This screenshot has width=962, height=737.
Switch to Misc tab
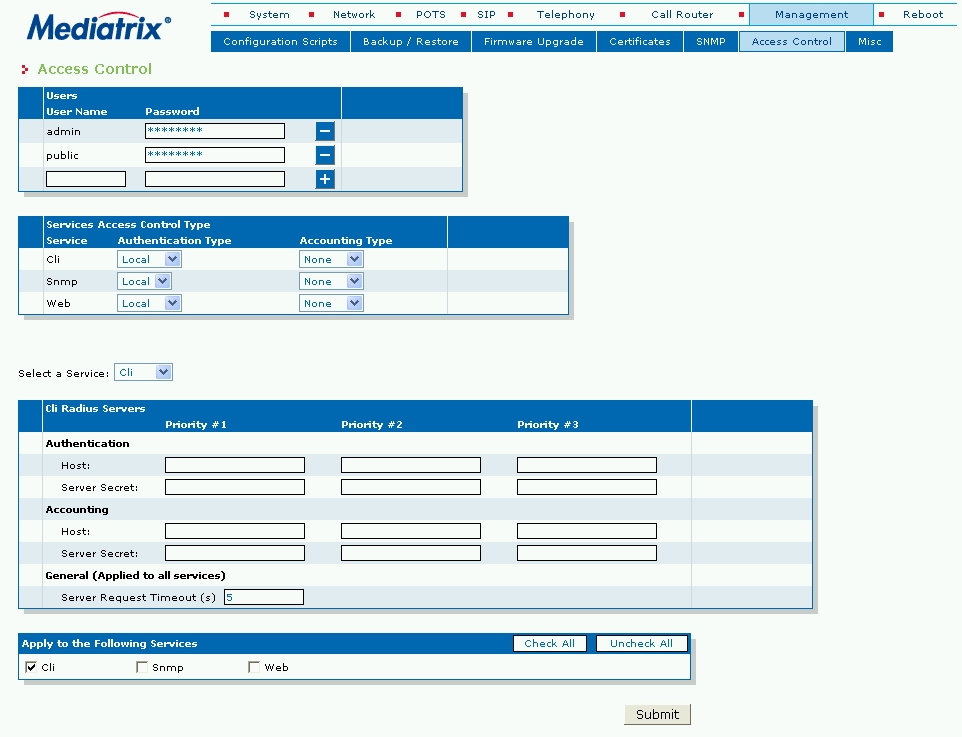pyautogui.click(x=869, y=42)
